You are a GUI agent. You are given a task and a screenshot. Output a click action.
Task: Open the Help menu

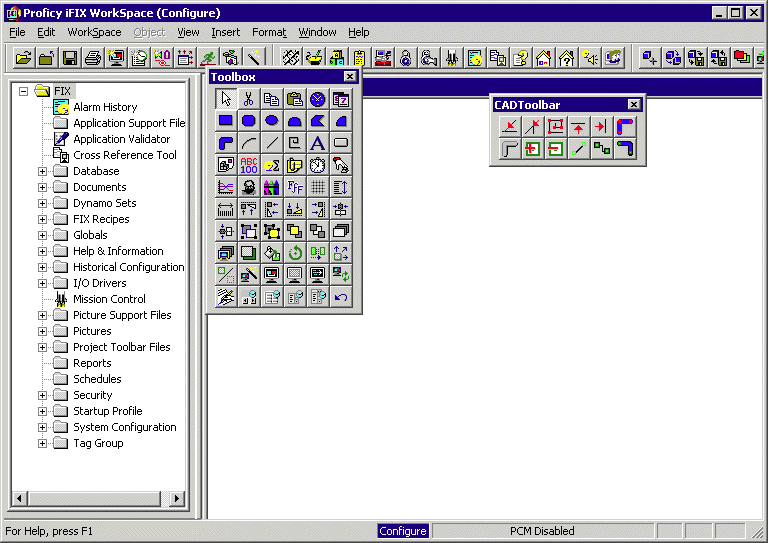(359, 32)
